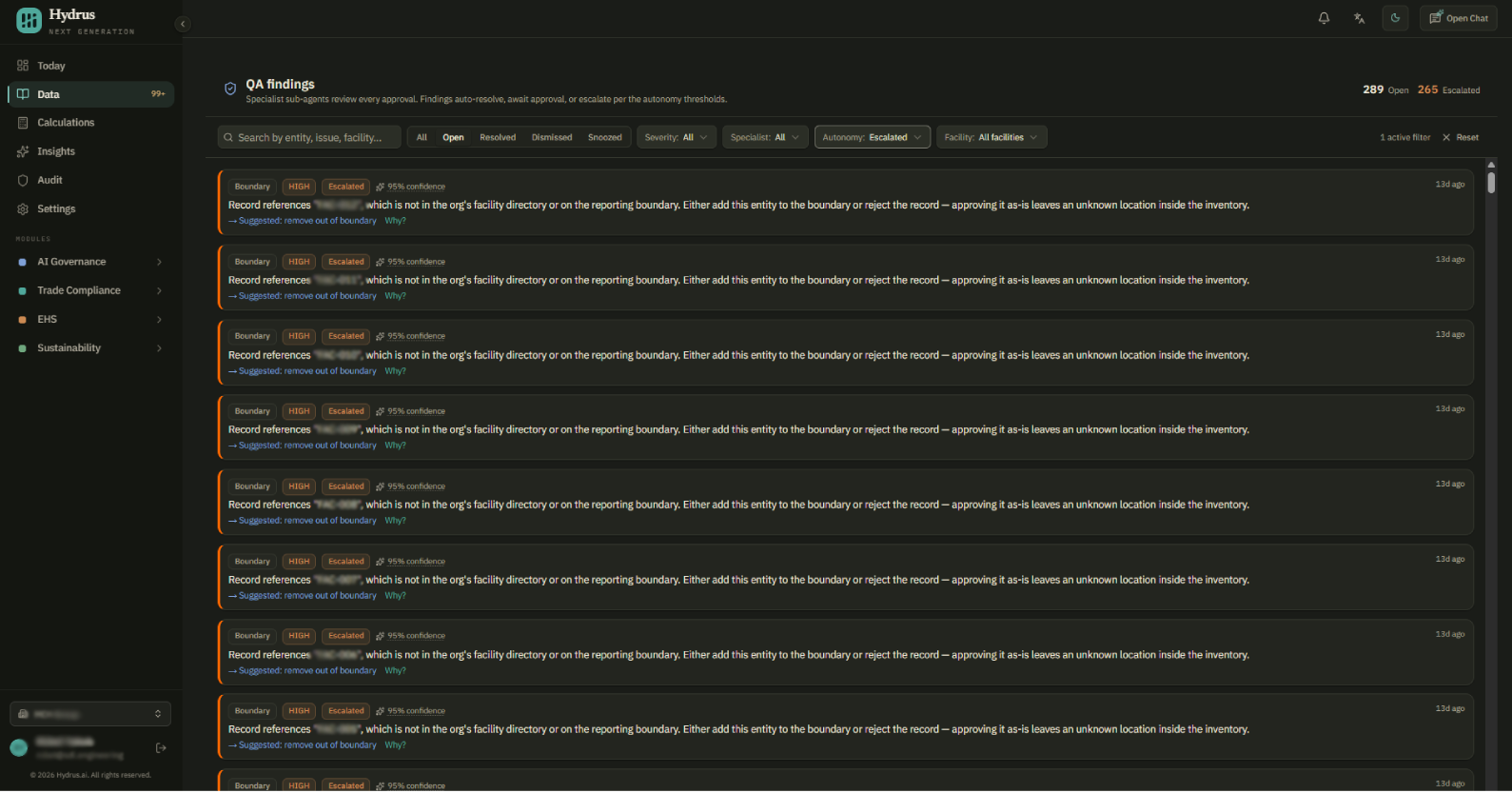Click the Open Chat button
This screenshot has width=1512, height=793.
tap(1458, 18)
